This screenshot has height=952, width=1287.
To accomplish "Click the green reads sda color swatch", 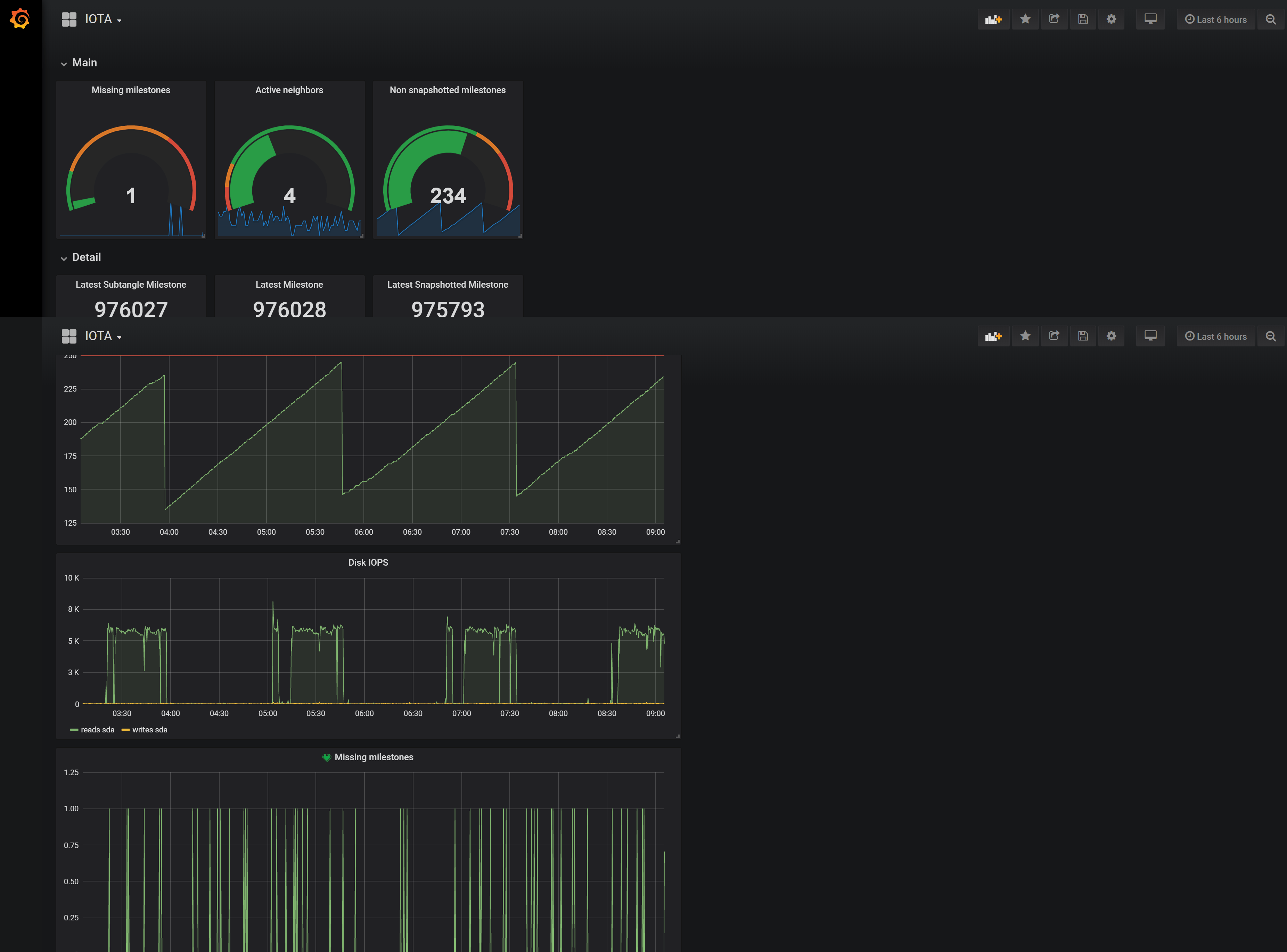I will coord(74,730).
